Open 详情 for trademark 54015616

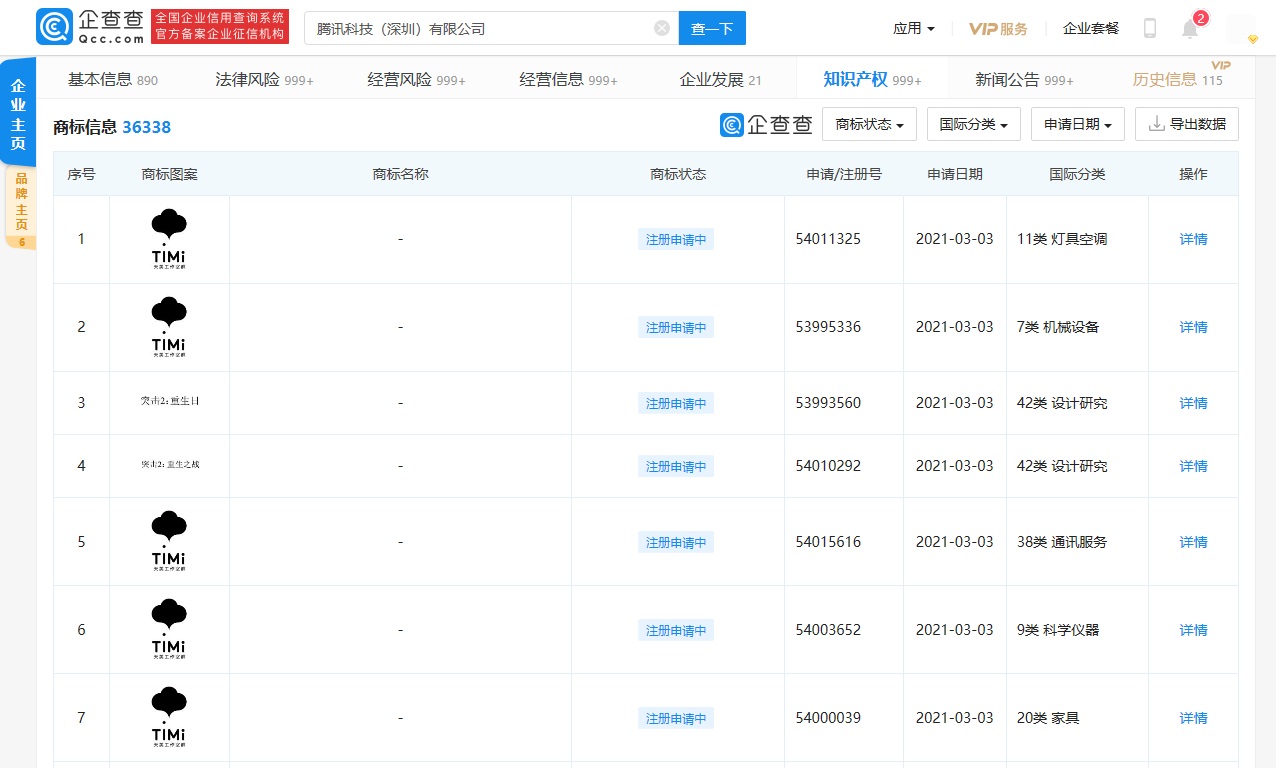(x=1193, y=542)
